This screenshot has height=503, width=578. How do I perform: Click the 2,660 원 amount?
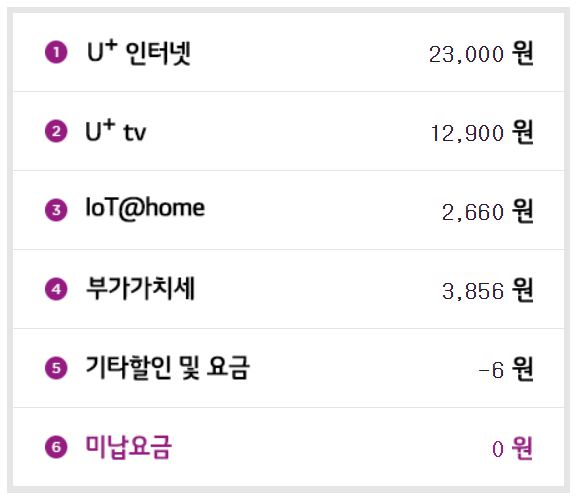487,212
